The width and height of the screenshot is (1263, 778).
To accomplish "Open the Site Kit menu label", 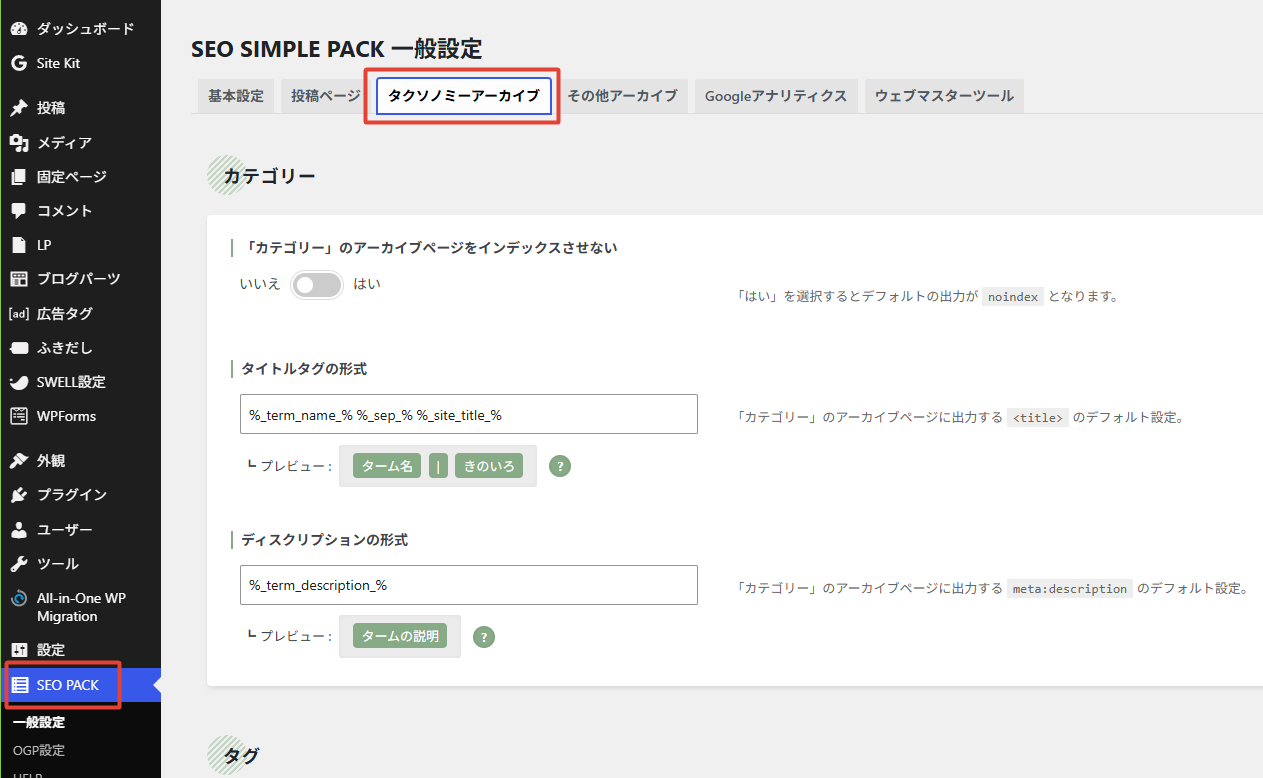I will [x=58, y=63].
